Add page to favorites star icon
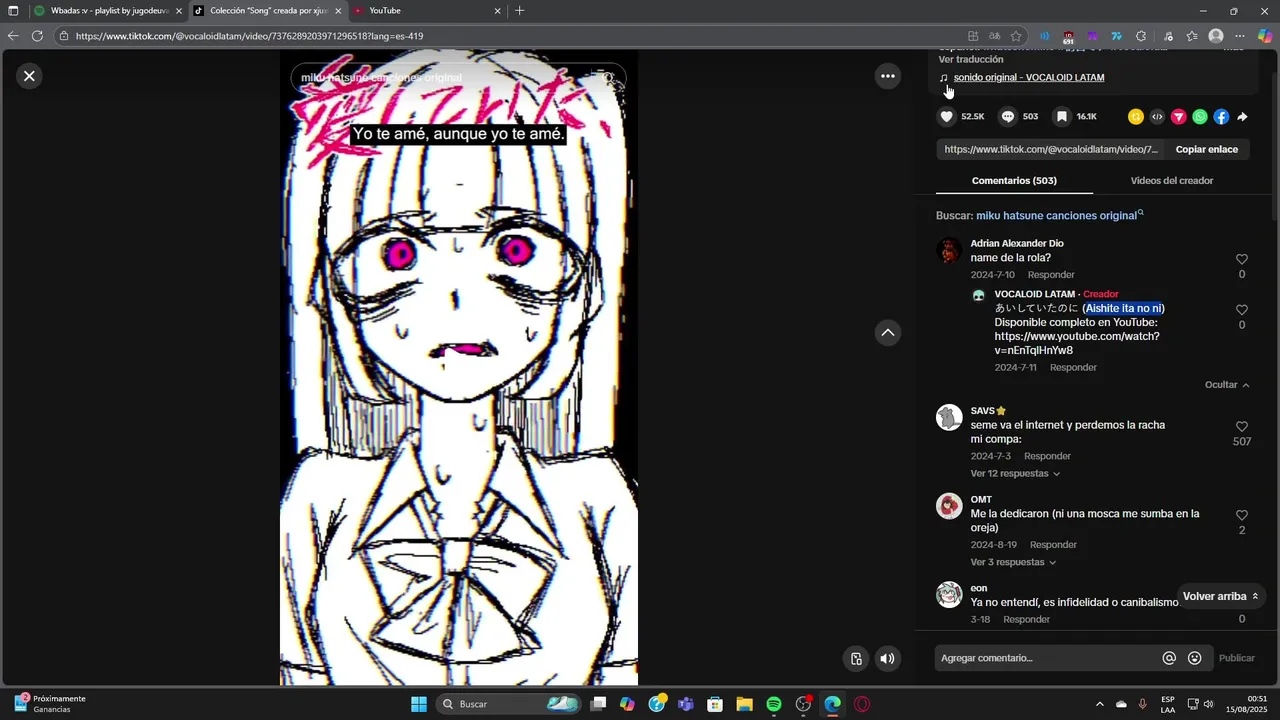Viewport: 1280px width, 720px height. [x=1016, y=36]
